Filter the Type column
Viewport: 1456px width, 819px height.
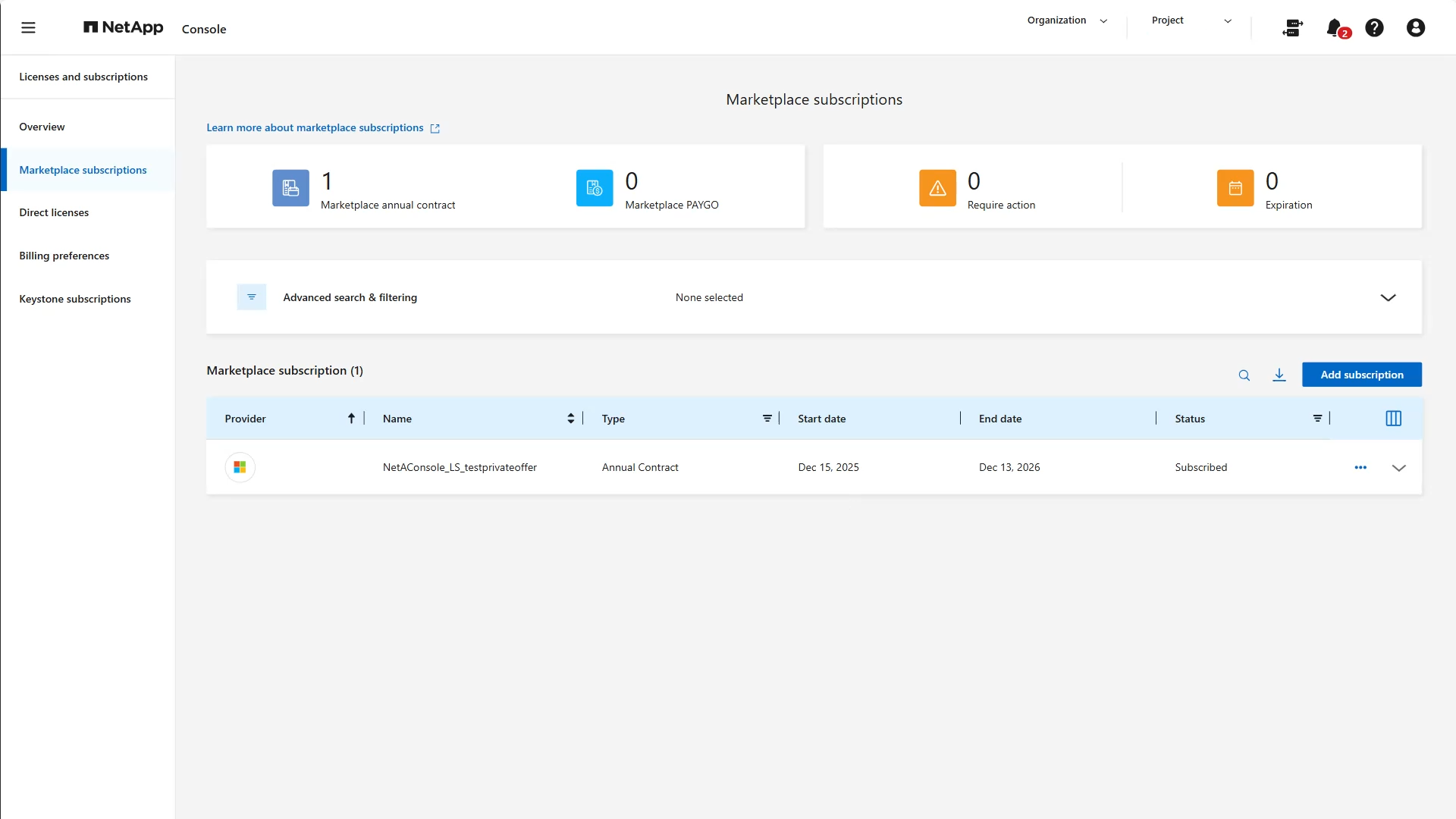[767, 419]
